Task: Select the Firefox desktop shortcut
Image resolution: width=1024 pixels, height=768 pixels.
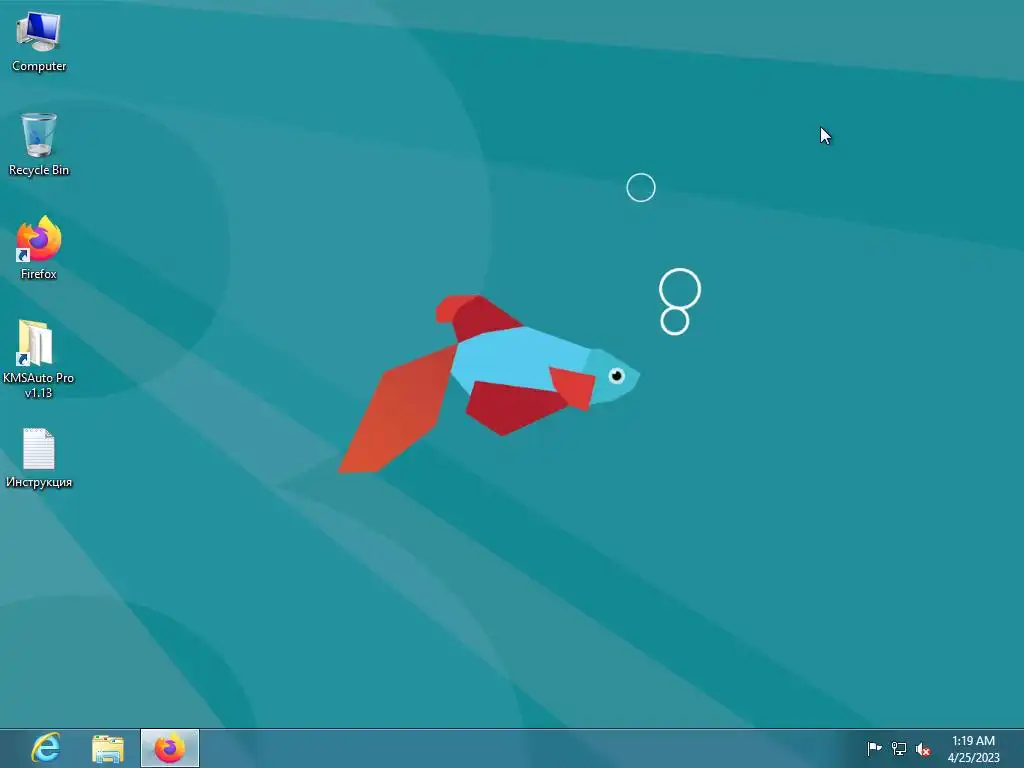Action: (39, 248)
